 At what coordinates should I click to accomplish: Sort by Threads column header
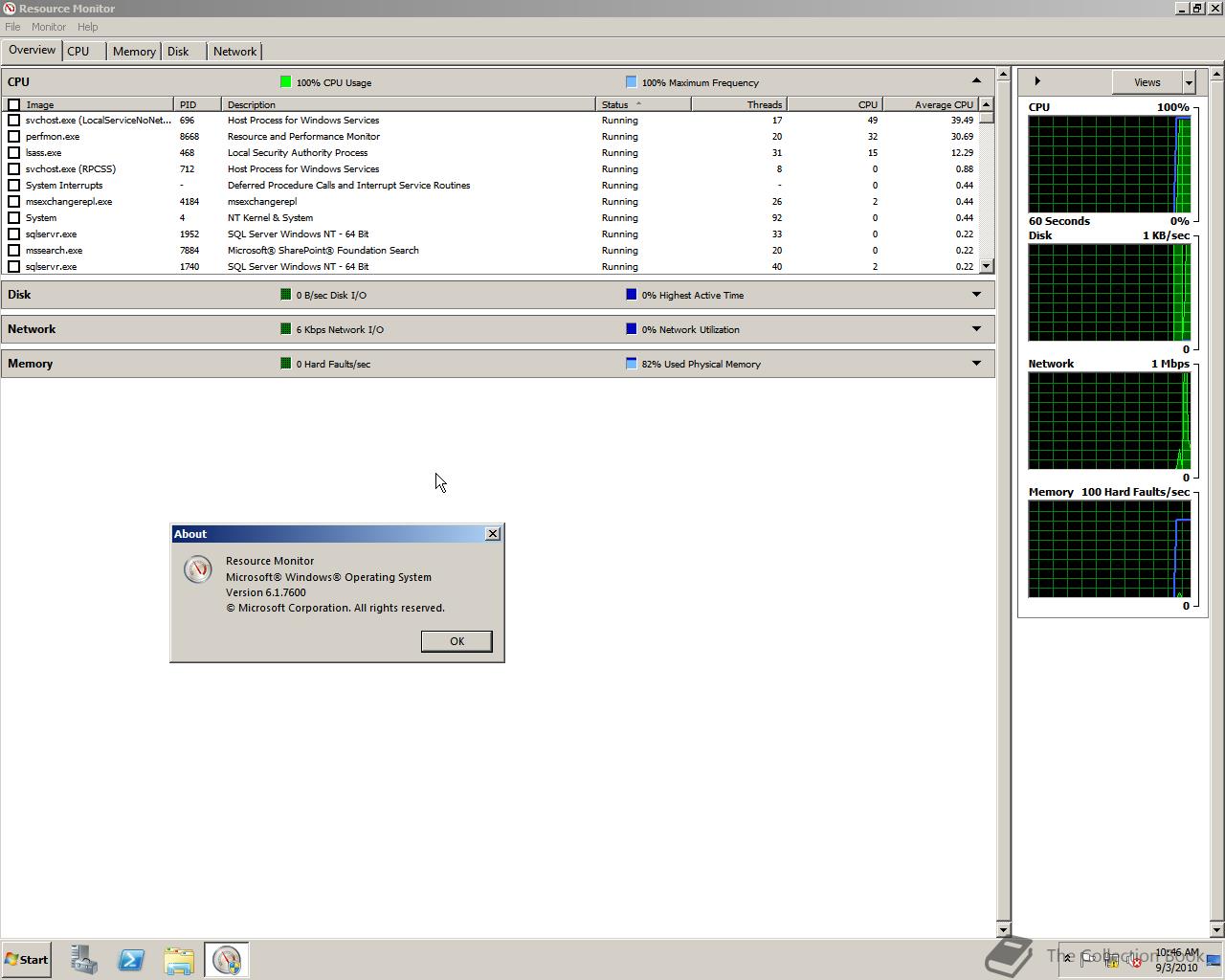tap(739, 104)
